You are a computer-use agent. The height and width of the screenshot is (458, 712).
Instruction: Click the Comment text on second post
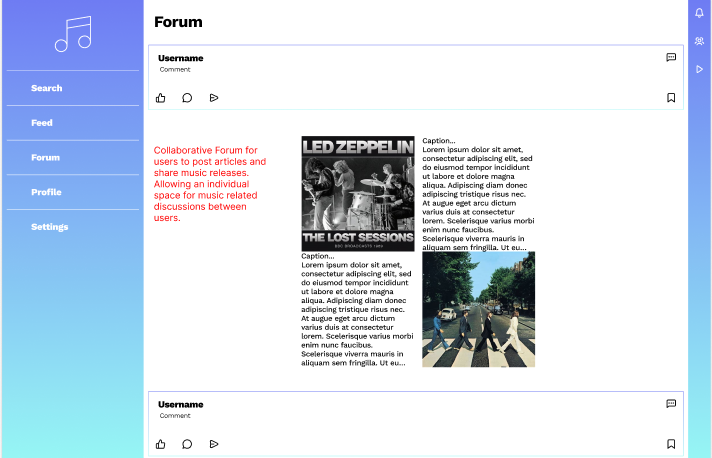175,416
